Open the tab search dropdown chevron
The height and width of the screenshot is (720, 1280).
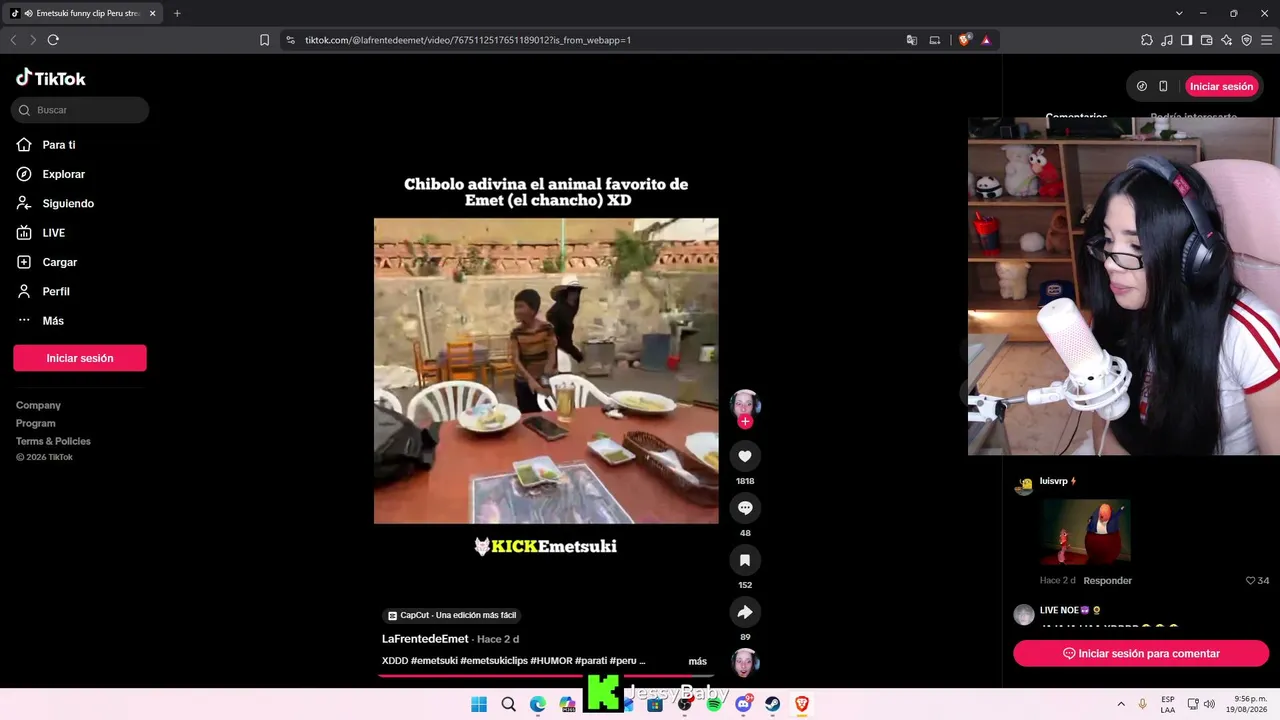point(1179,13)
